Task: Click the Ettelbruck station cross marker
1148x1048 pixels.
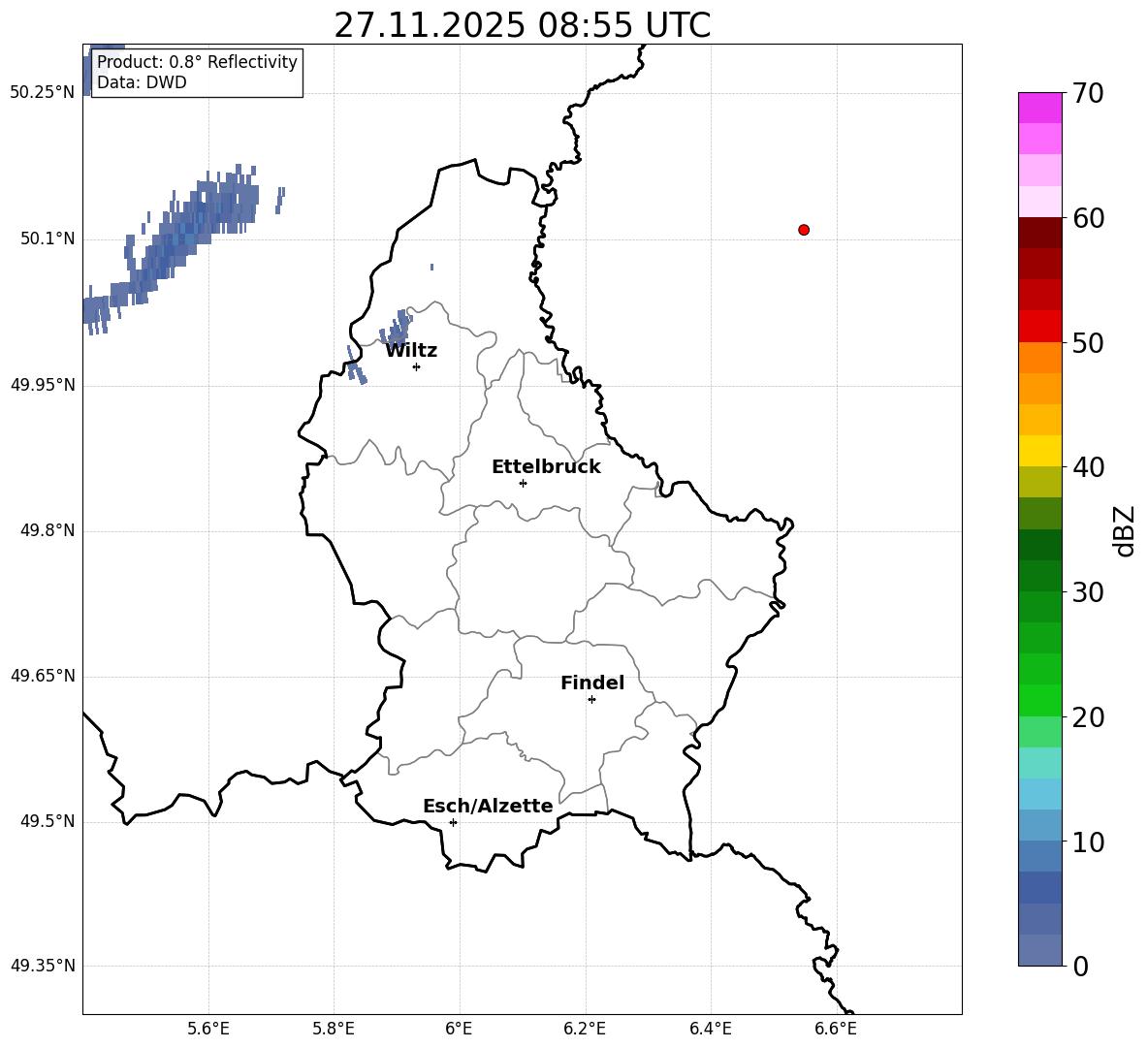Action: tap(523, 483)
